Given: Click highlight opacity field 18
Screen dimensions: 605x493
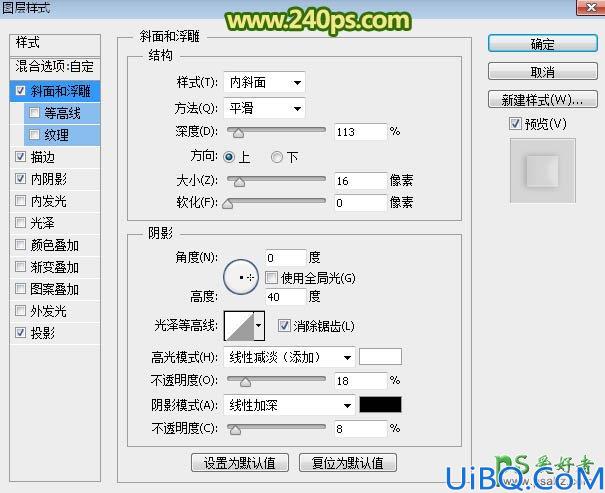Looking at the screenshot, I should (360, 381).
